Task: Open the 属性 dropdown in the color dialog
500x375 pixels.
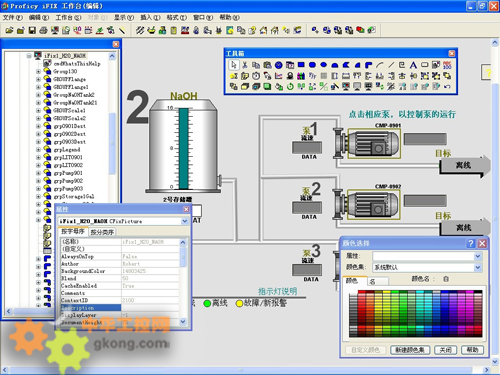Action: (x=478, y=256)
